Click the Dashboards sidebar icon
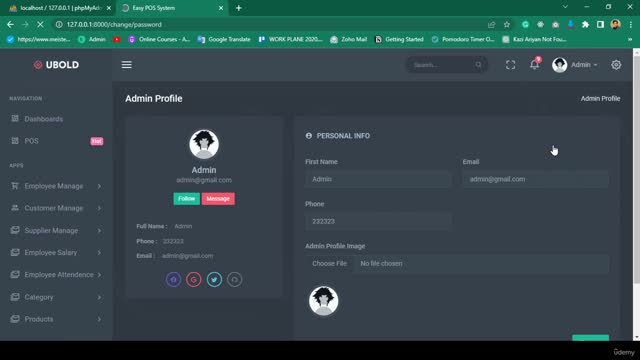The width and height of the screenshot is (640, 360). point(15,118)
